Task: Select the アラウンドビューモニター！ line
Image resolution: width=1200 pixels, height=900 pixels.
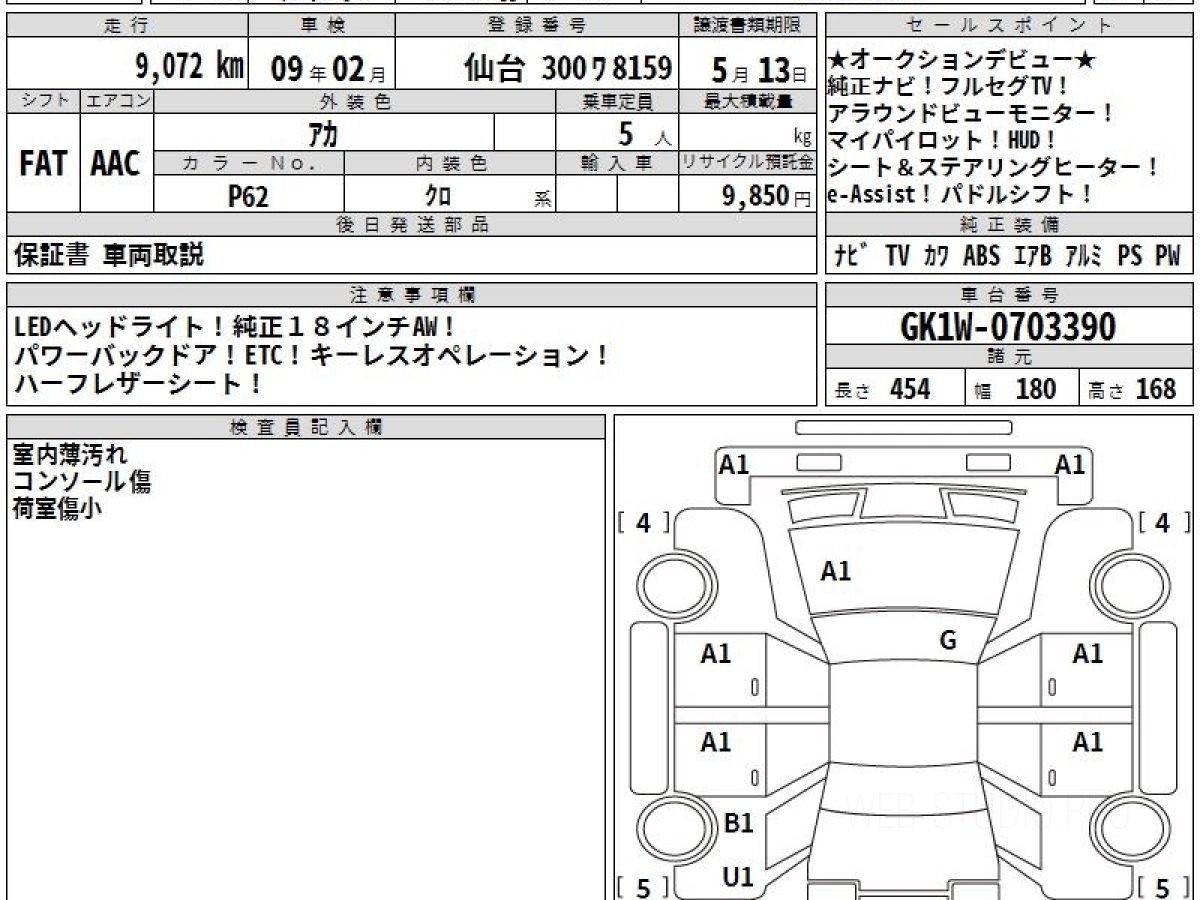Action: pyautogui.click(x=971, y=115)
